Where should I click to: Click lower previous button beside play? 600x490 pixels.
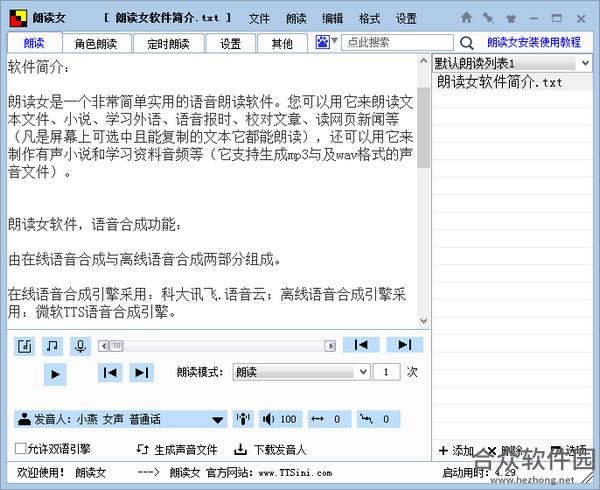[110, 373]
